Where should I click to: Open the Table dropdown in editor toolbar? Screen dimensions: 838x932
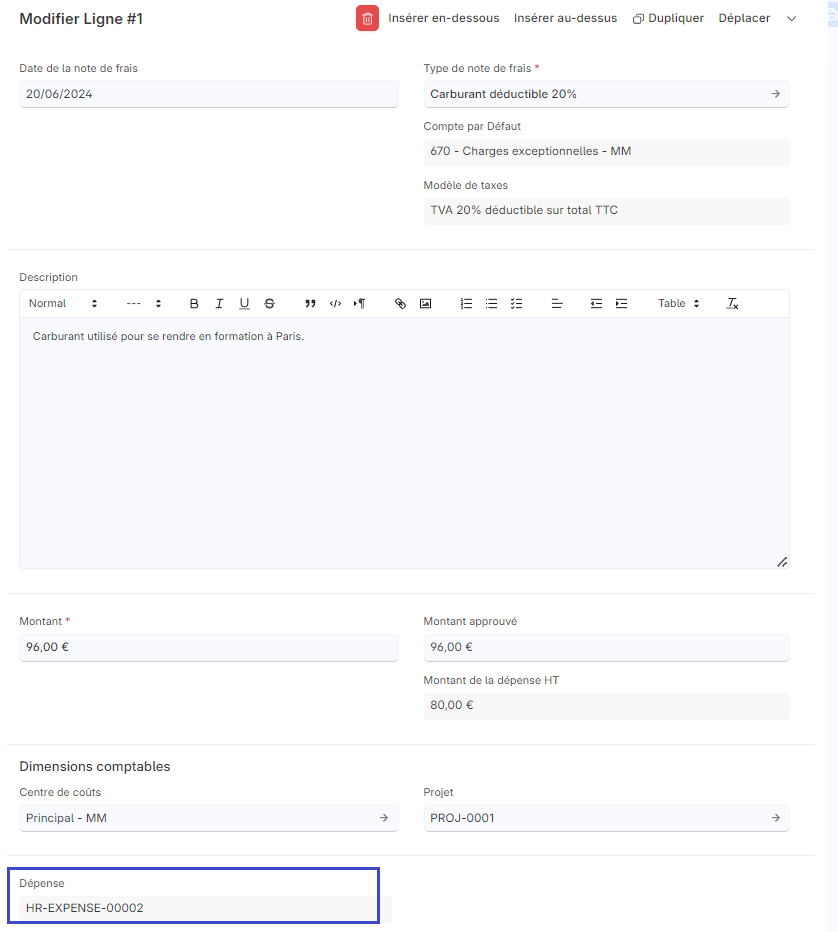[x=678, y=304]
